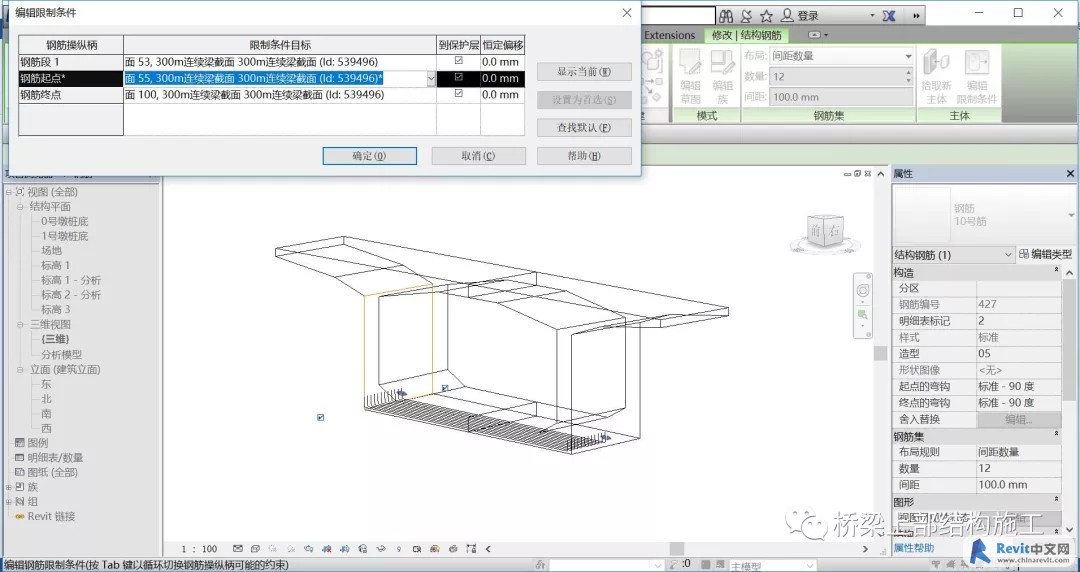Viewport: 1080px width, 572px height.
Task: Click the favorites star icon
Action: (x=766, y=15)
